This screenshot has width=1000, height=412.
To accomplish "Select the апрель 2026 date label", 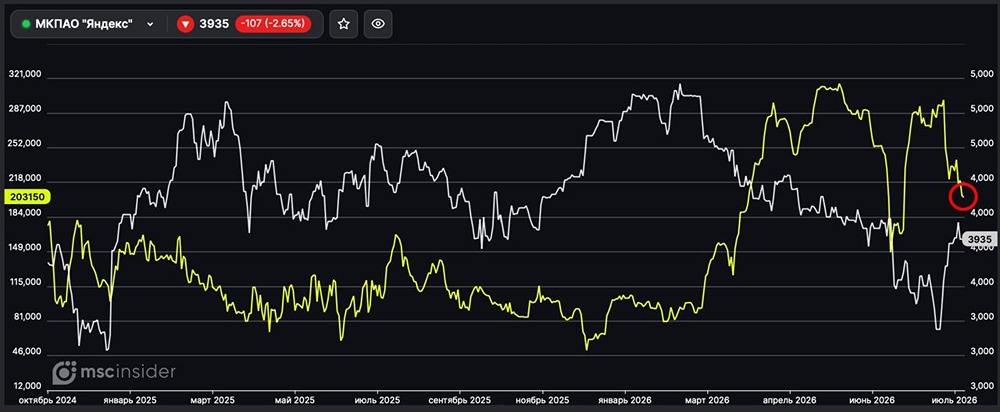I will coord(790,401).
